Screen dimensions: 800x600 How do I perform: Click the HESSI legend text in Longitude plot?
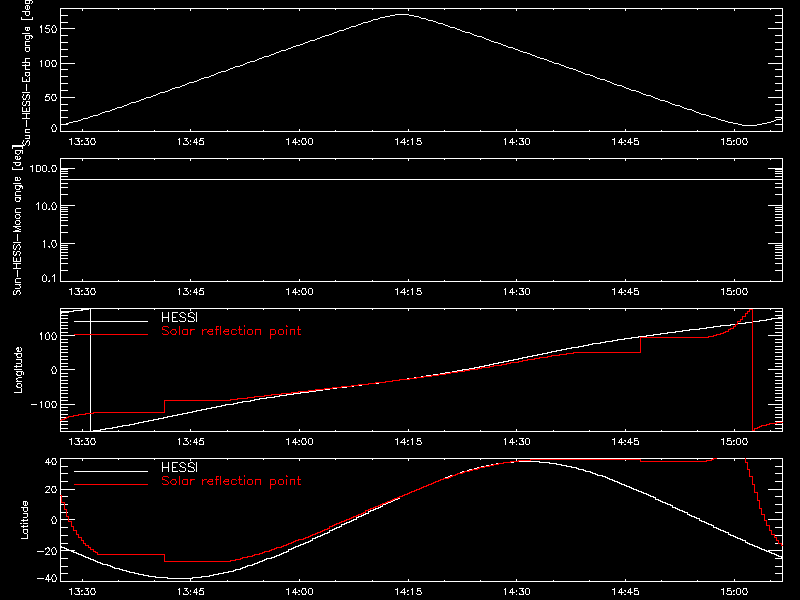tap(179, 317)
